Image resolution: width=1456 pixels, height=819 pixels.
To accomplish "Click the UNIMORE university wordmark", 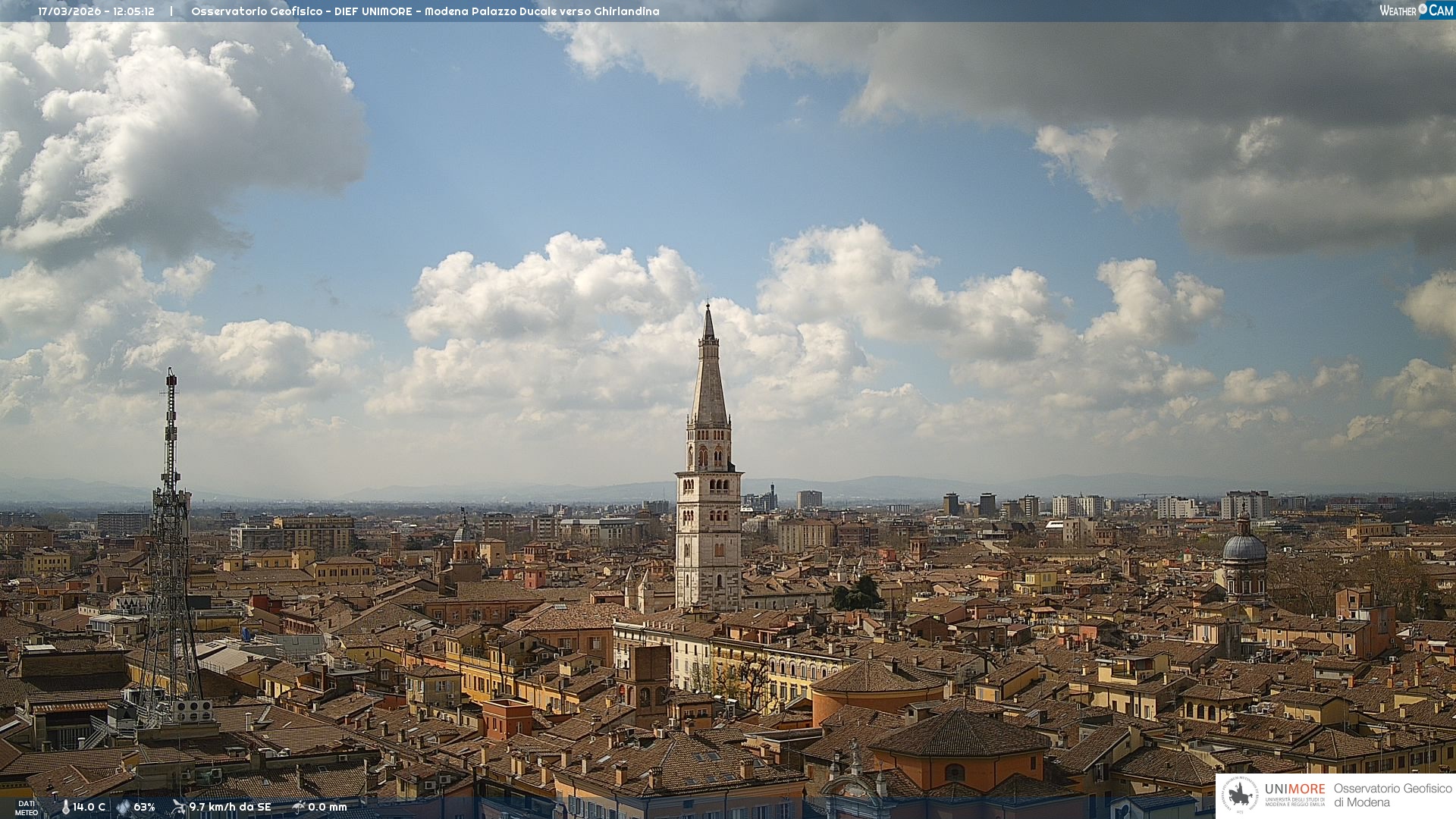I will coord(1294,789).
